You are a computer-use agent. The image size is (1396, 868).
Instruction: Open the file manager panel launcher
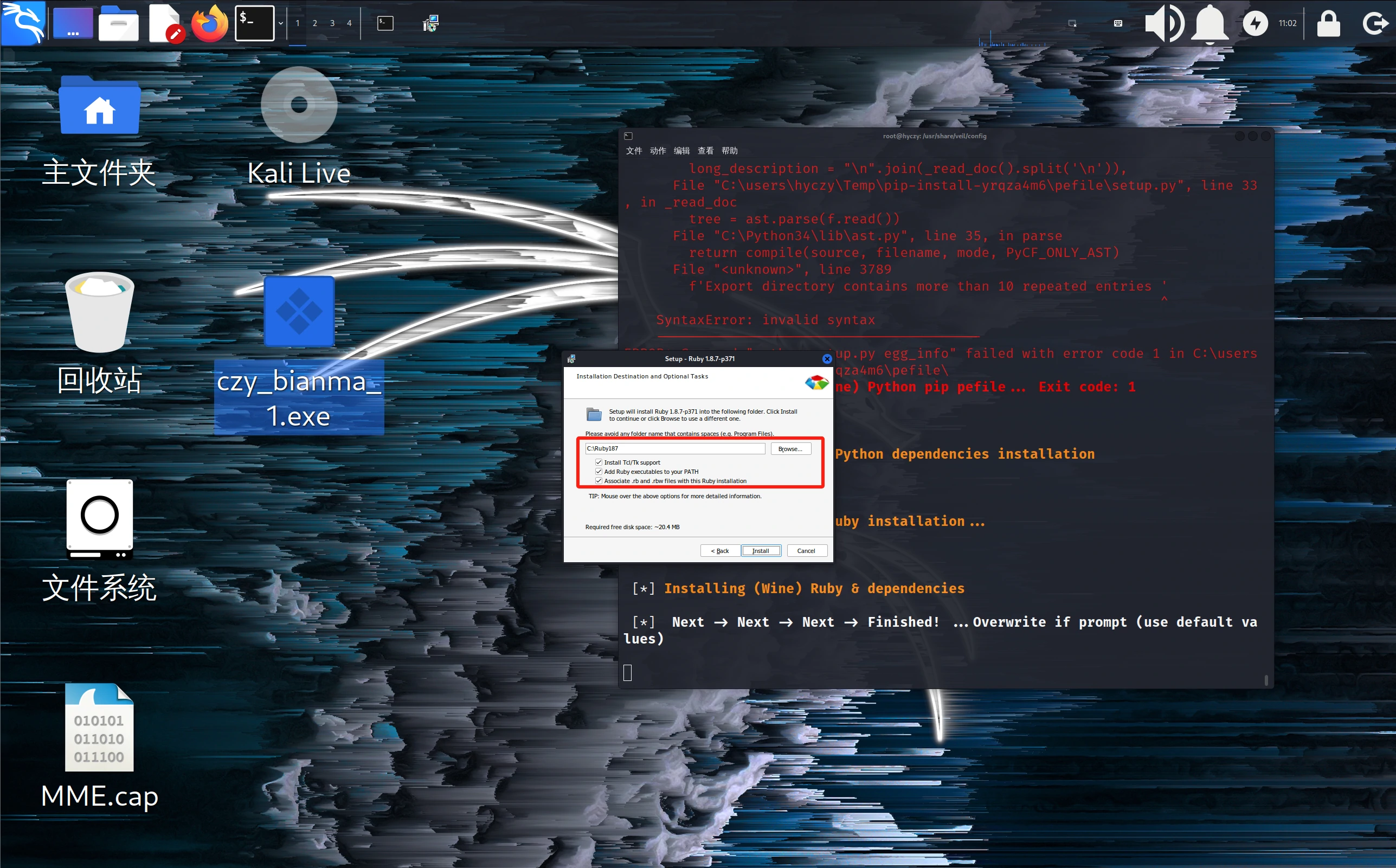[x=118, y=23]
